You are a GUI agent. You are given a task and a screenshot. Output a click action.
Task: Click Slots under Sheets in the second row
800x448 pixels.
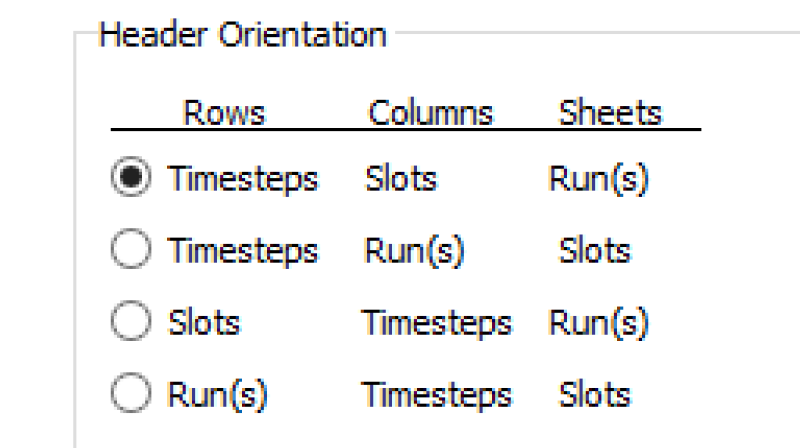click(594, 250)
